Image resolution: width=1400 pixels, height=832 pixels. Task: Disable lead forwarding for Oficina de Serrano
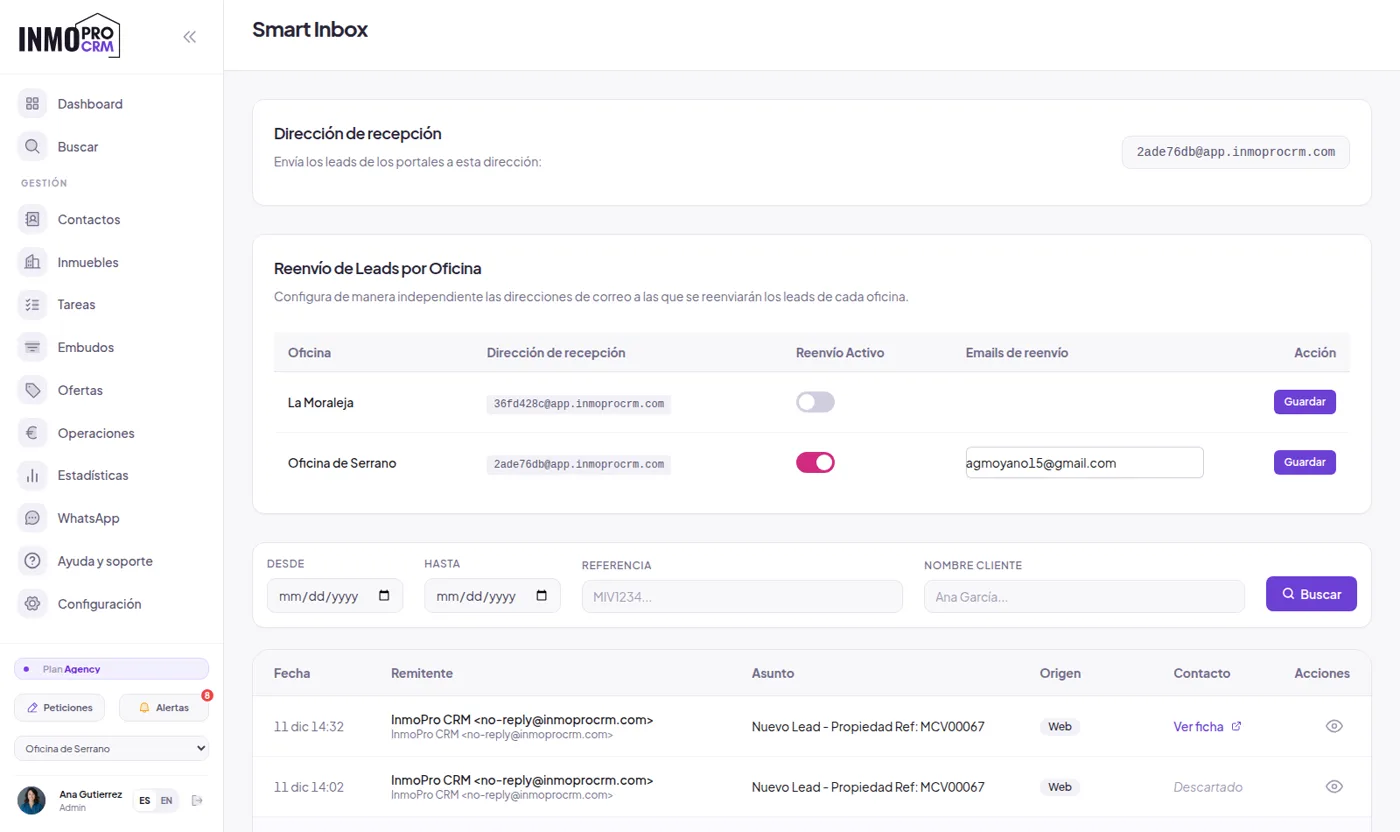pos(815,462)
